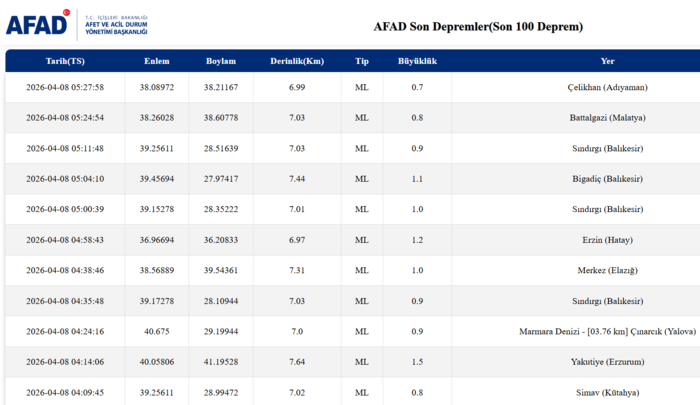The width and height of the screenshot is (700, 405).
Task: Click location Marmara Denizi Çınarcık (Yalova)
Action: [608, 331]
